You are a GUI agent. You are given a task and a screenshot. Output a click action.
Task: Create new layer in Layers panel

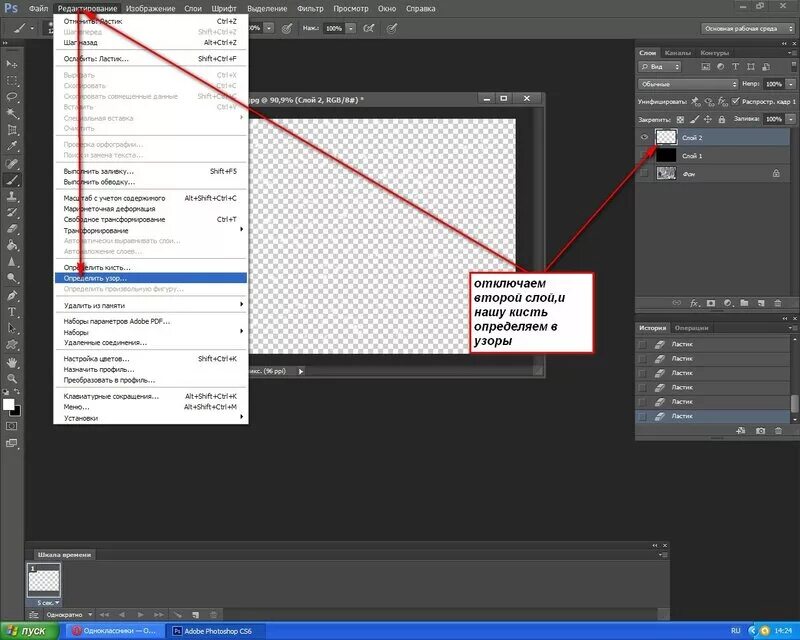coord(761,303)
